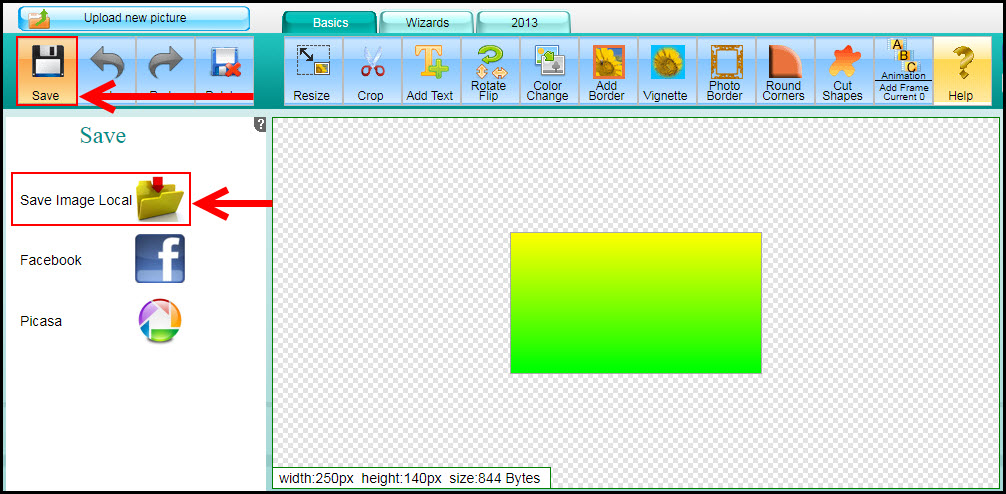Image resolution: width=1006 pixels, height=494 pixels.
Task: Click the green gradient image on canvas
Action: tap(636, 303)
